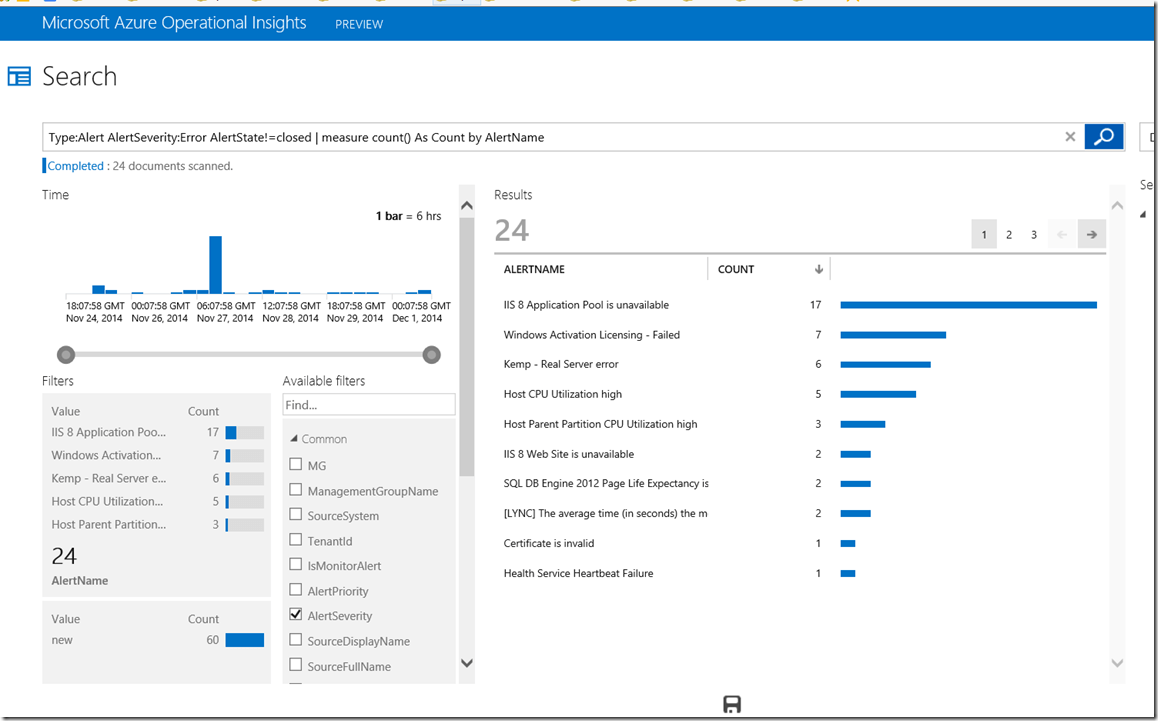Enable the ManagementGroupName filter checkbox
Image resolution: width=1158 pixels, height=721 pixels.
point(296,490)
